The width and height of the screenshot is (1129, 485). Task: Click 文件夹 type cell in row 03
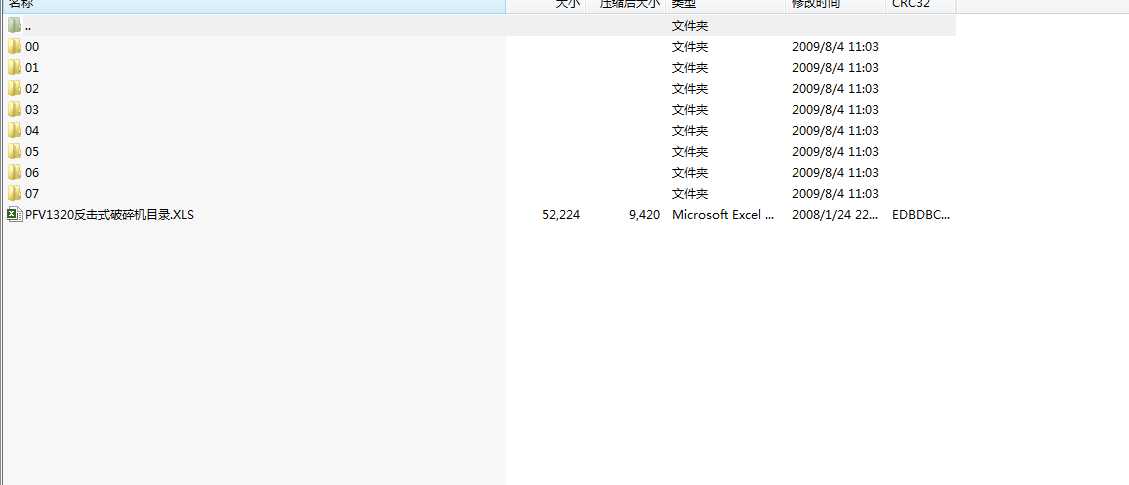click(x=690, y=109)
